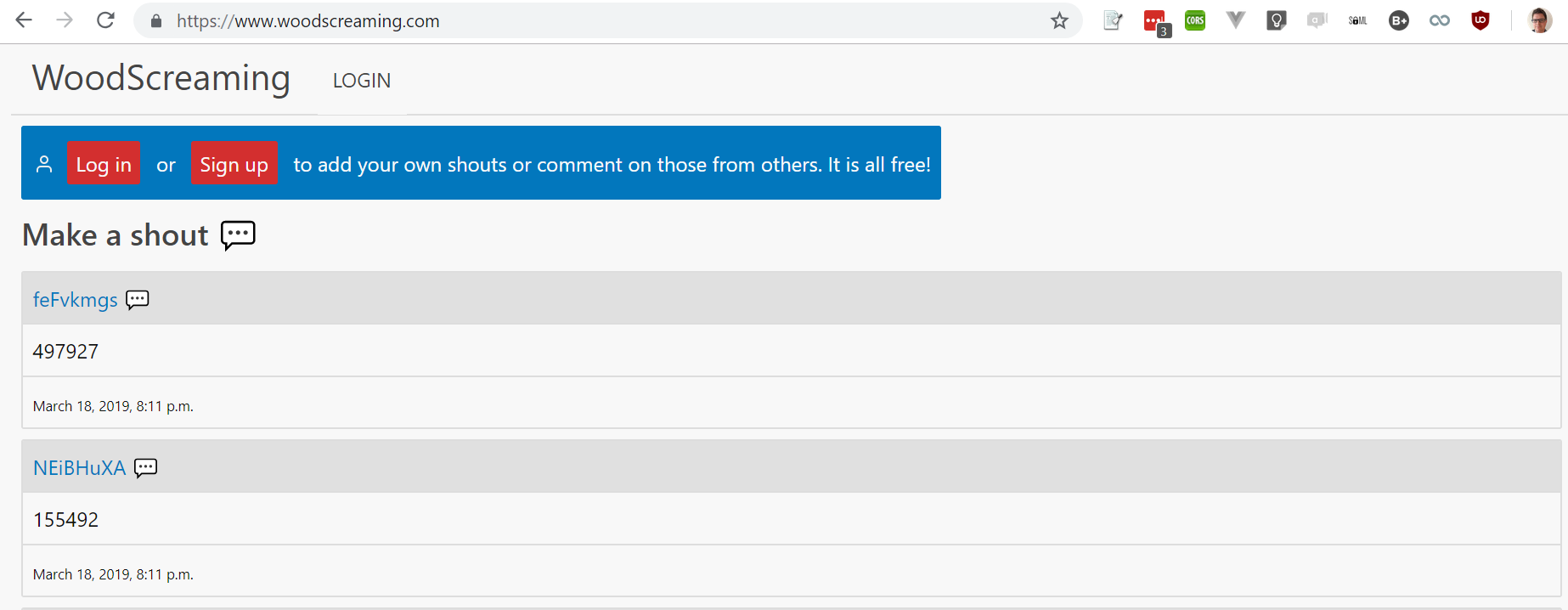Click the WoodScreaming site title
The image size is (1568, 610).
[161, 78]
